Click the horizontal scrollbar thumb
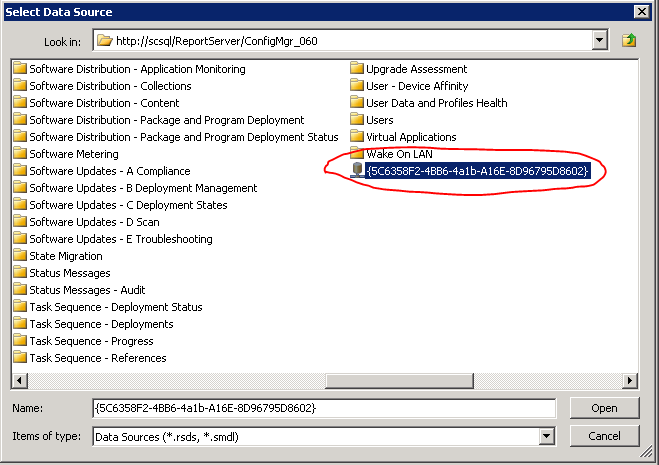The image size is (659, 465). [x=399, y=381]
